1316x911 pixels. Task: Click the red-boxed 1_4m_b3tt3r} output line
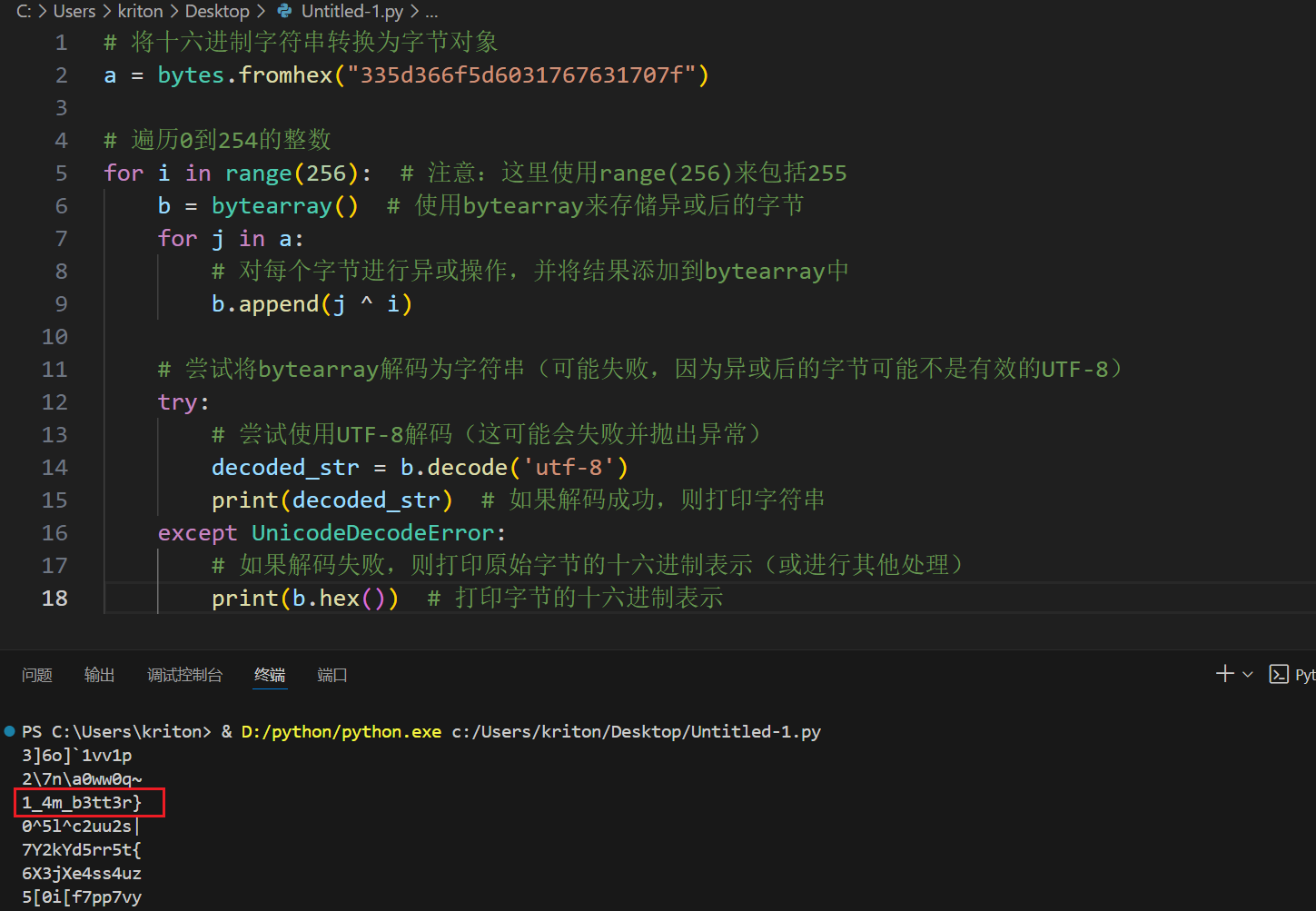click(82, 802)
